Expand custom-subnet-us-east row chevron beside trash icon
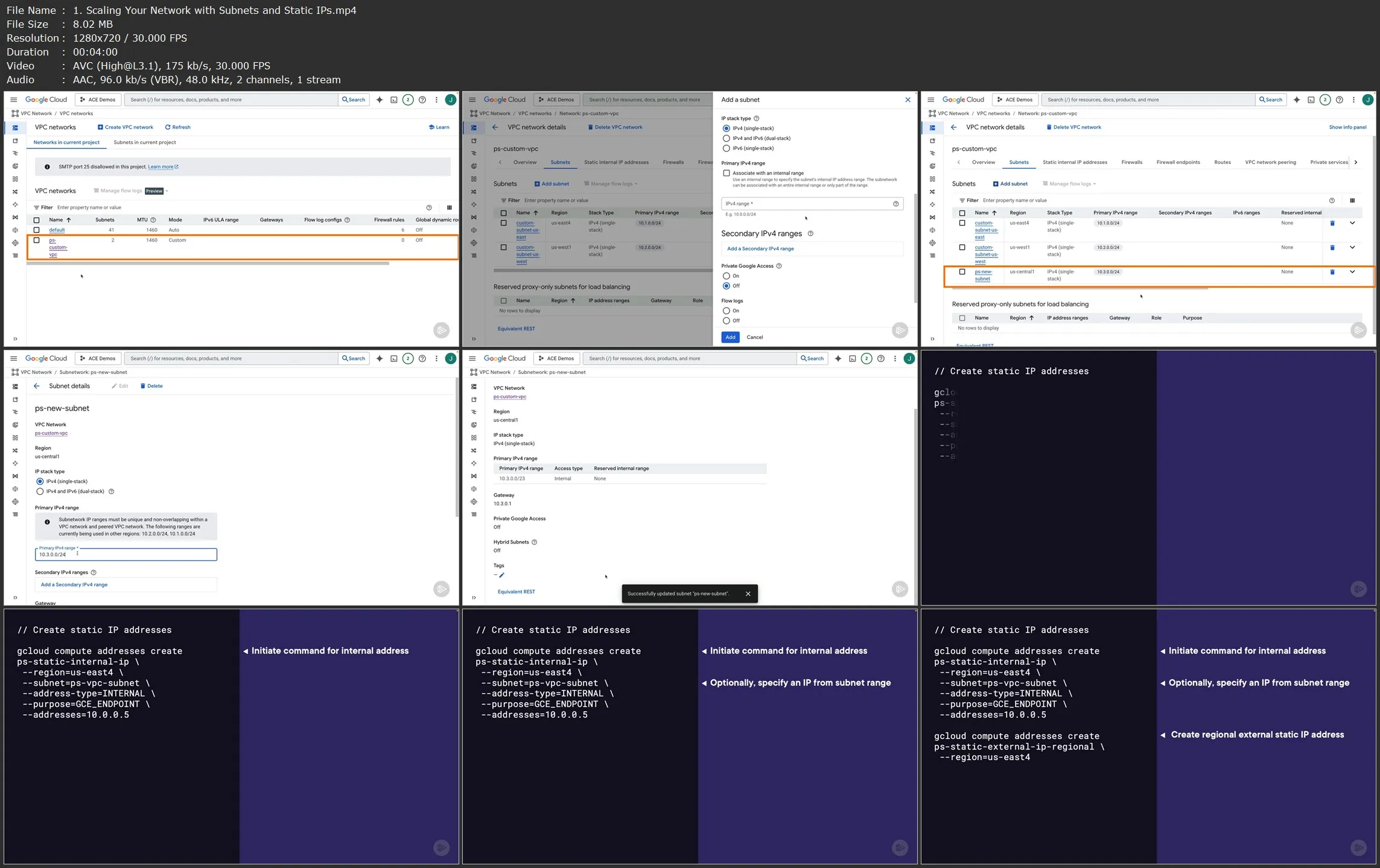This screenshot has height=868, width=1380. (1352, 223)
